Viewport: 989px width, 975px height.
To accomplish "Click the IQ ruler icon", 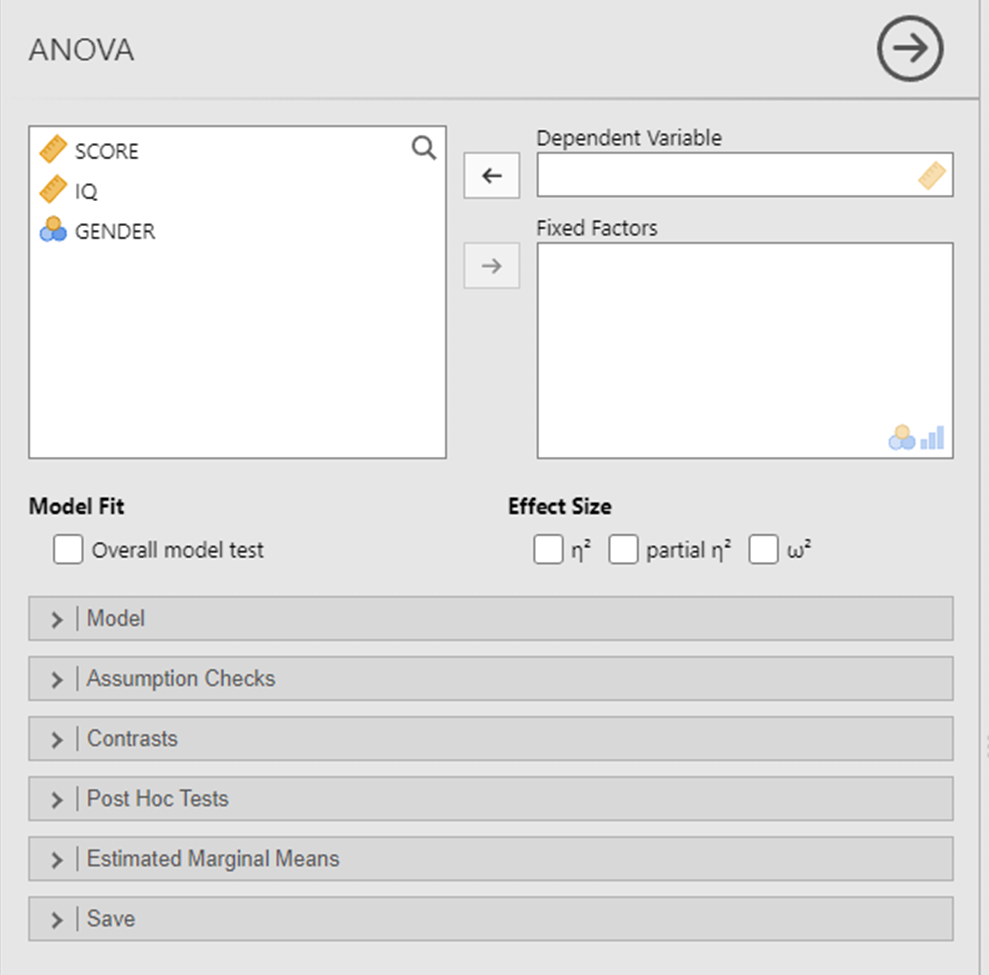I will (x=53, y=190).
